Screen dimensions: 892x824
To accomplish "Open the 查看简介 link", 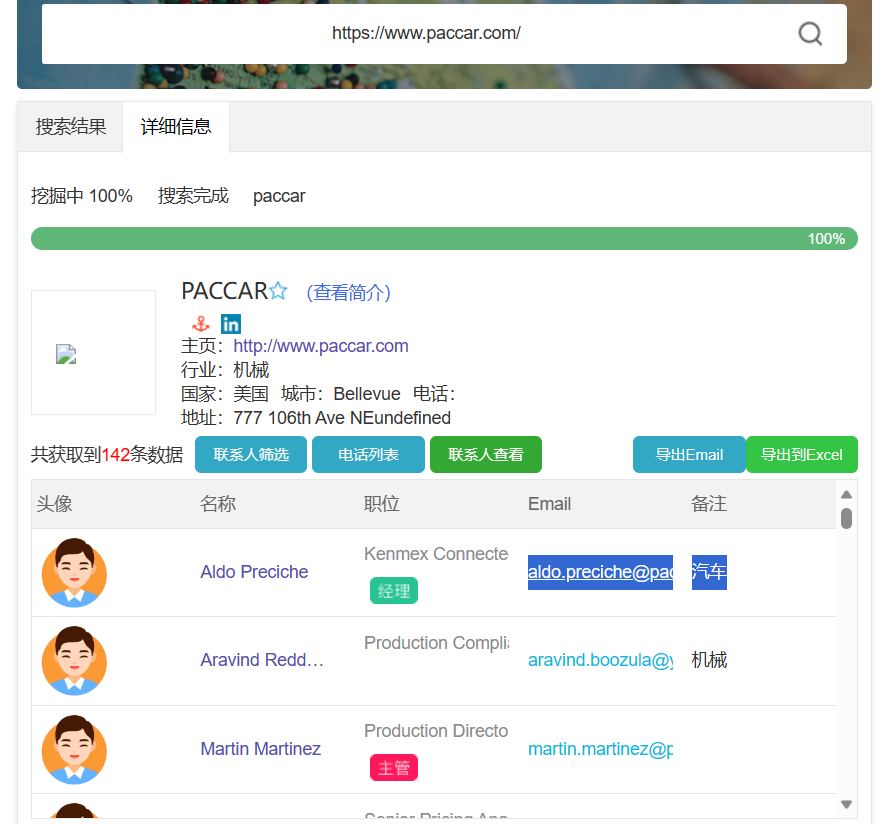I will [x=348, y=292].
